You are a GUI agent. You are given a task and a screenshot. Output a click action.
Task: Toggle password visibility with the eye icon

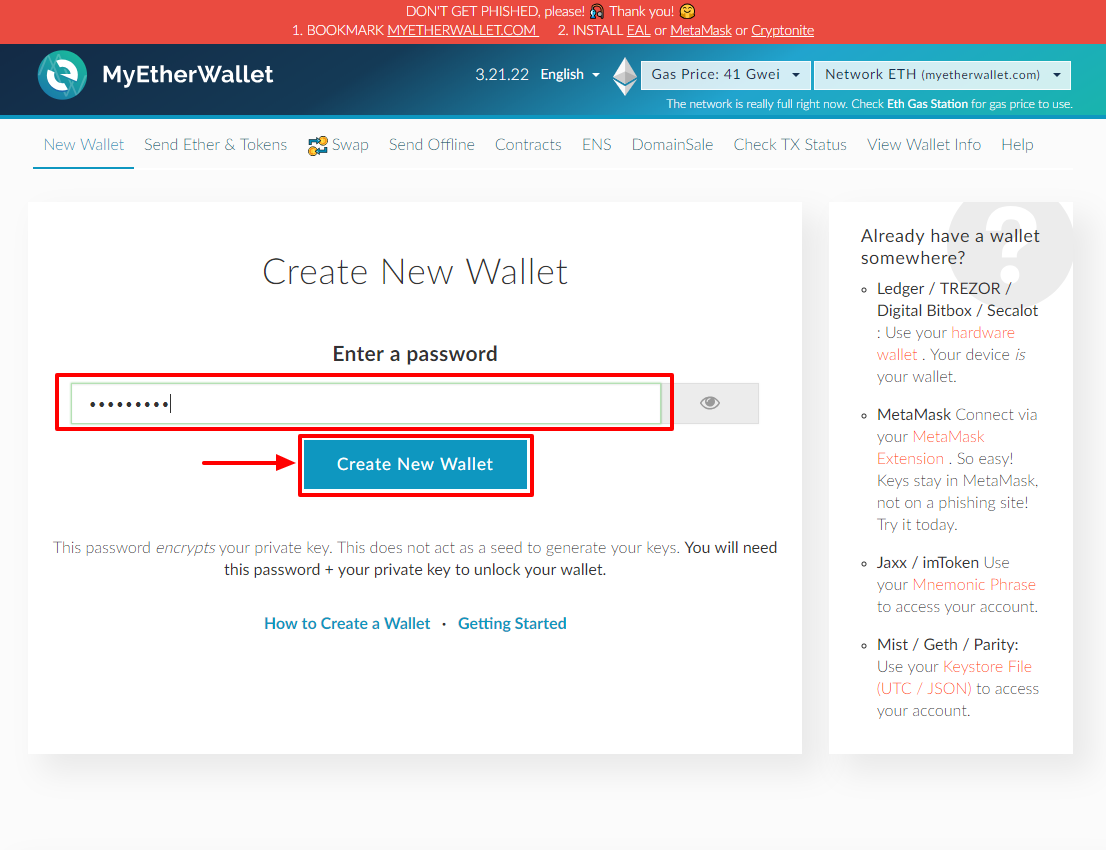[x=710, y=403]
